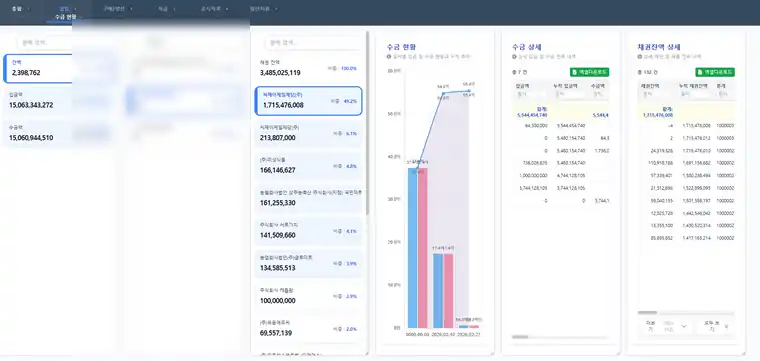
Task: Open the 공시자료 menu in the top bar
Action: coord(214,9)
